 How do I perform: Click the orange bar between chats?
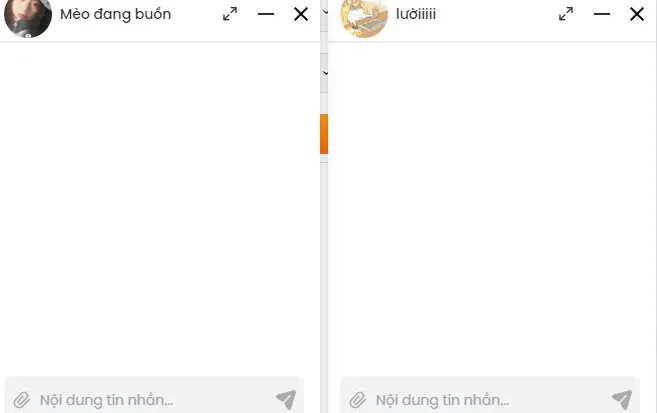[324, 134]
